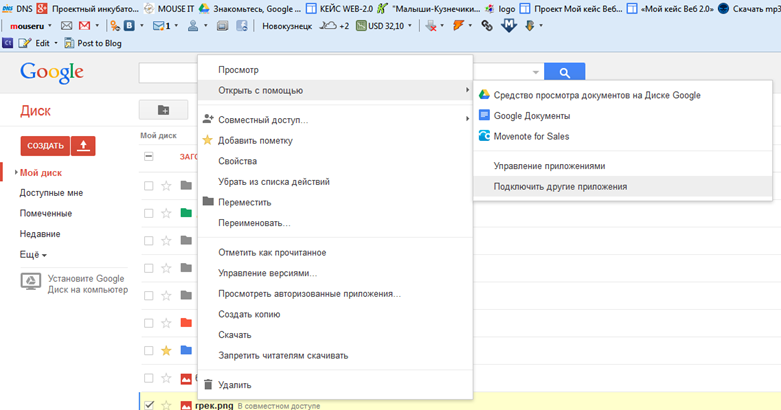Screen dimensions: 781x410
Task: Click the Post to Blog icon
Action: (69, 43)
